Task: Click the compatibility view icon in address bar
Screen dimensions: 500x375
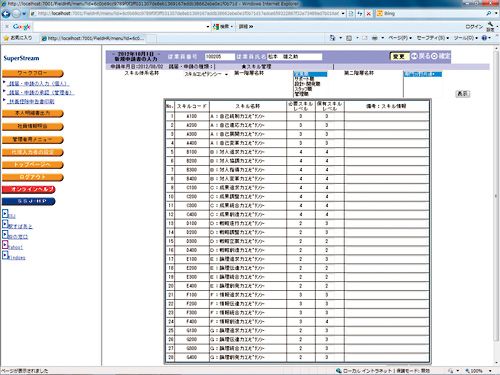Action: coord(351,14)
